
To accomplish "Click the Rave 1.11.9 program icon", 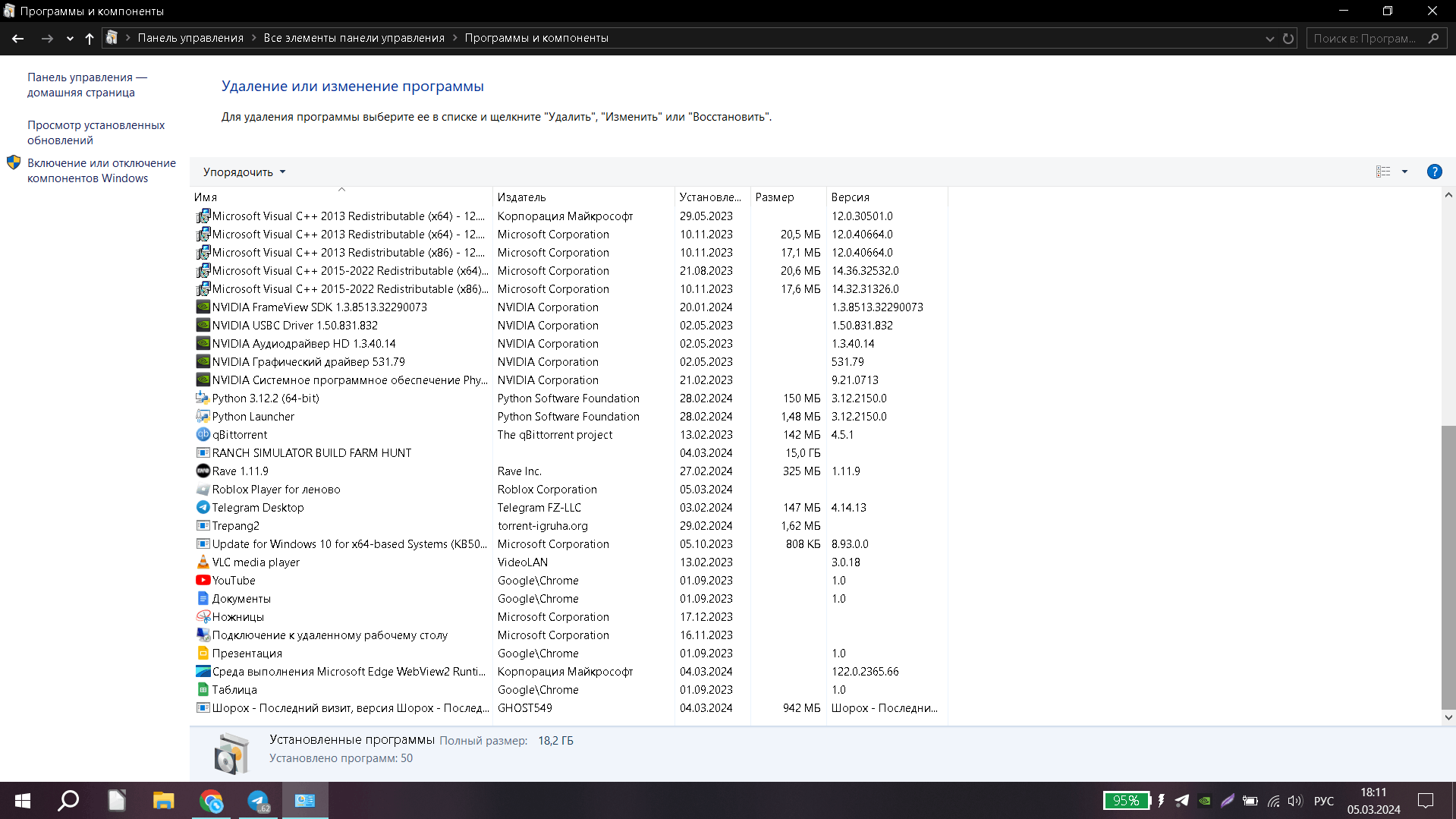I will [x=203, y=471].
